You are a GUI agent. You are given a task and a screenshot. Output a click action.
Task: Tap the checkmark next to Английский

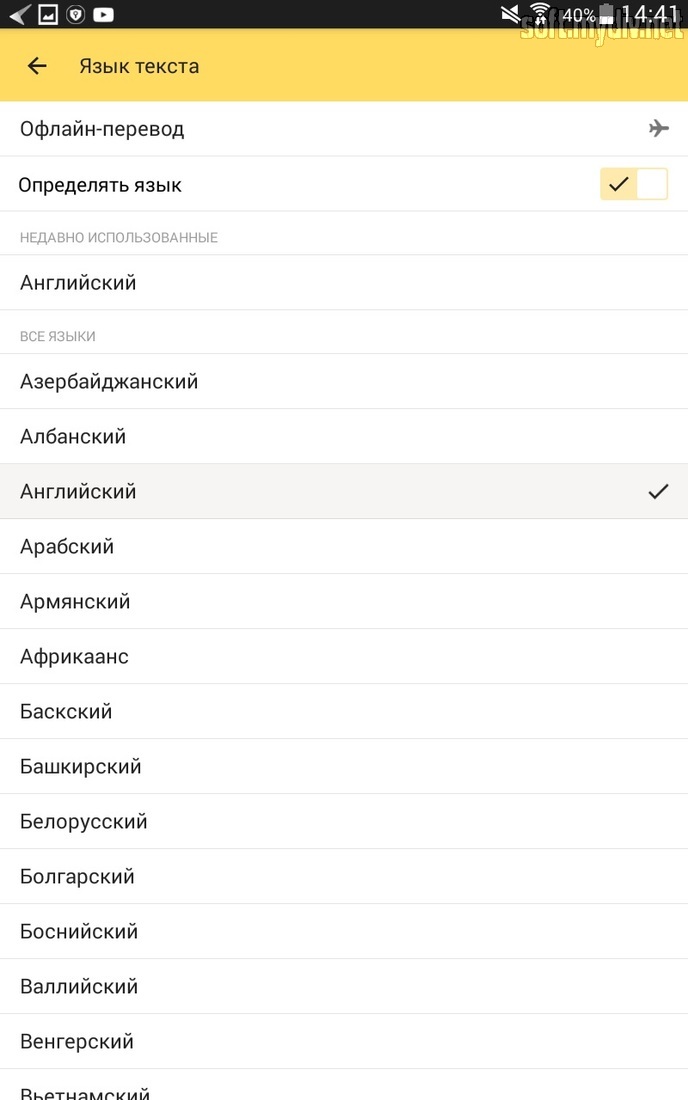(x=659, y=491)
